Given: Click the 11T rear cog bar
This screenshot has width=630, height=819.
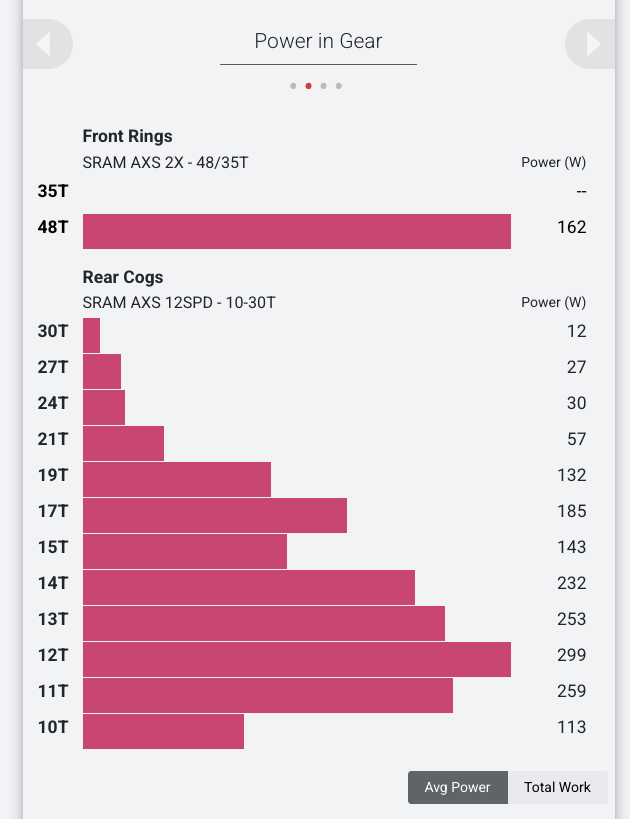Looking at the screenshot, I should 267,695.
